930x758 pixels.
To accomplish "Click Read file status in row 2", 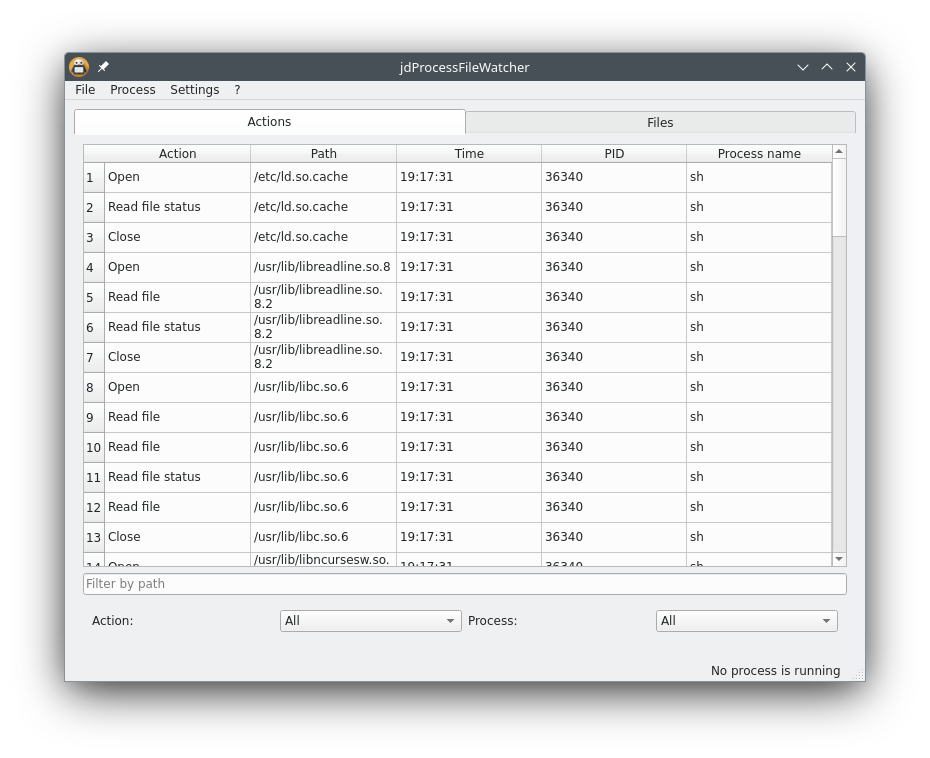I will point(177,207).
